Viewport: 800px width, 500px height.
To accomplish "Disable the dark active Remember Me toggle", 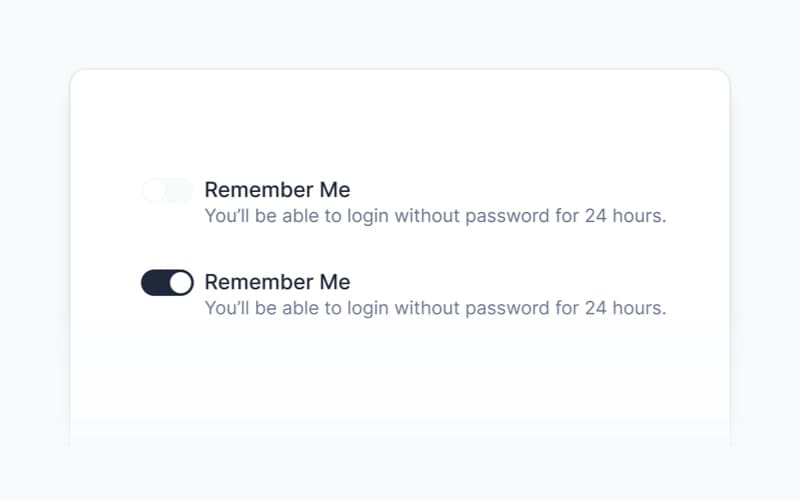I will [167, 283].
